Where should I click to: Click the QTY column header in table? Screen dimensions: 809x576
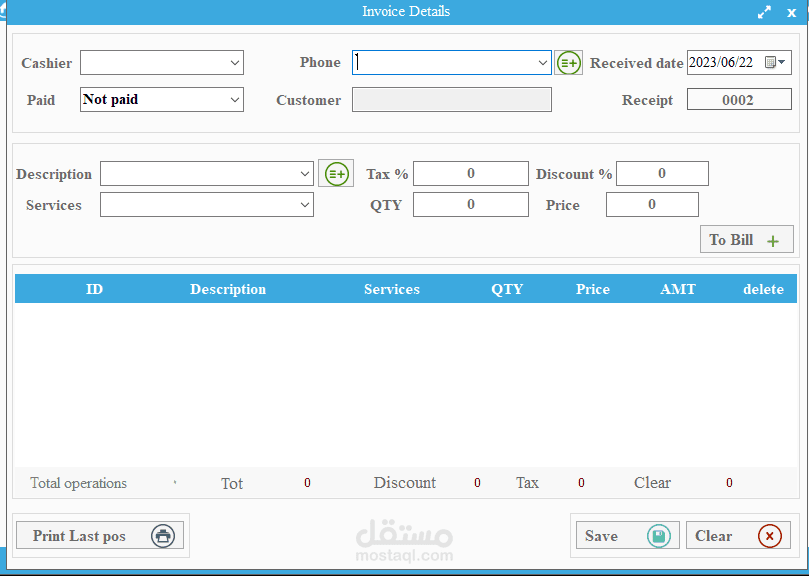tap(507, 289)
